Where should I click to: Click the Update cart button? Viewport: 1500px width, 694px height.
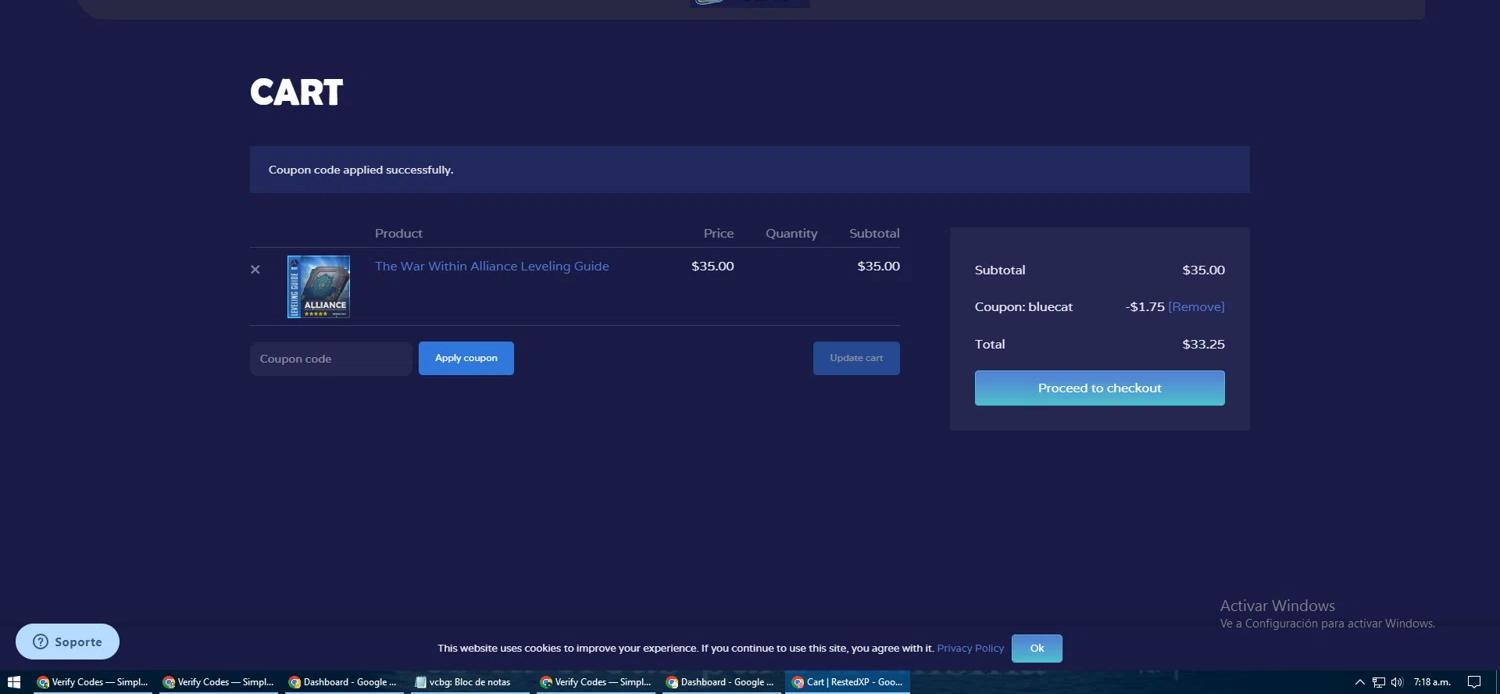[856, 358]
